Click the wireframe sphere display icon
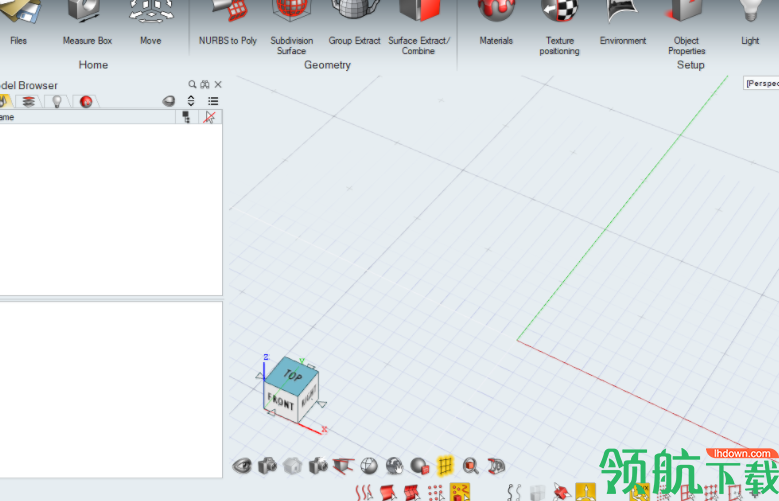The width and height of the screenshot is (779, 501). (369, 466)
